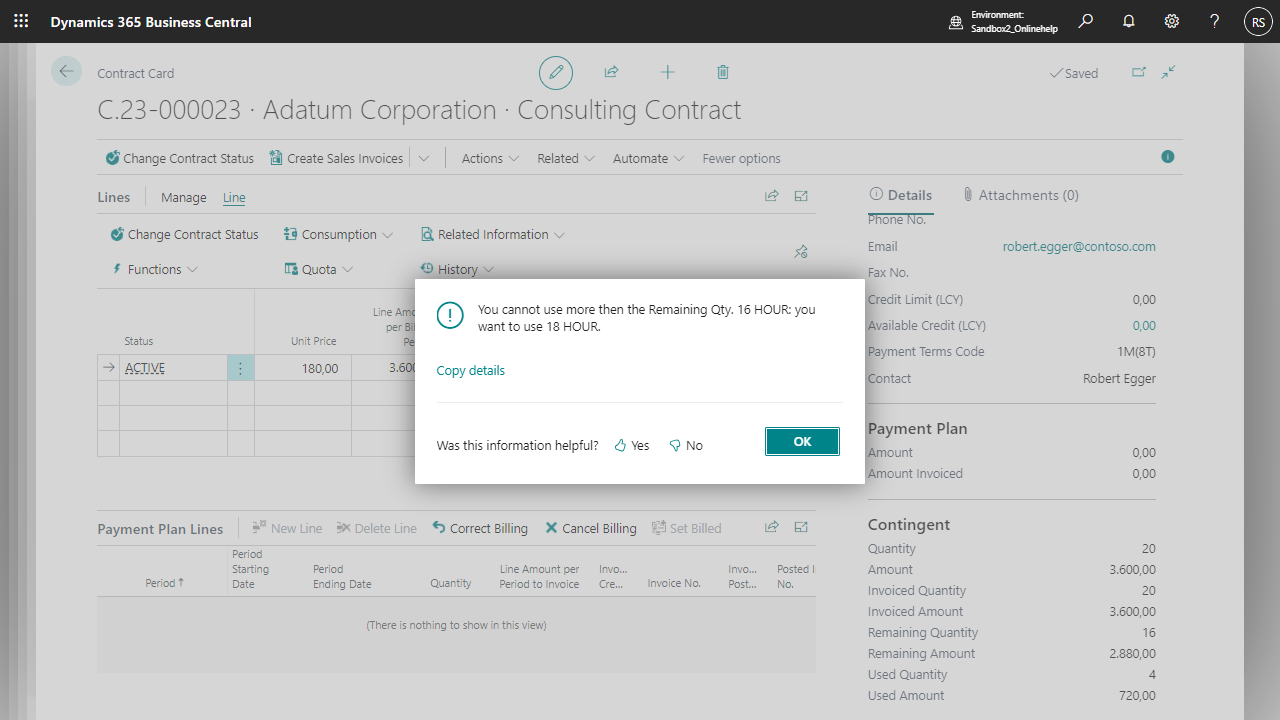The image size is (1280, 720).
Task: Click Change Contract Status in top action bar
Action: tap(180, 158)
